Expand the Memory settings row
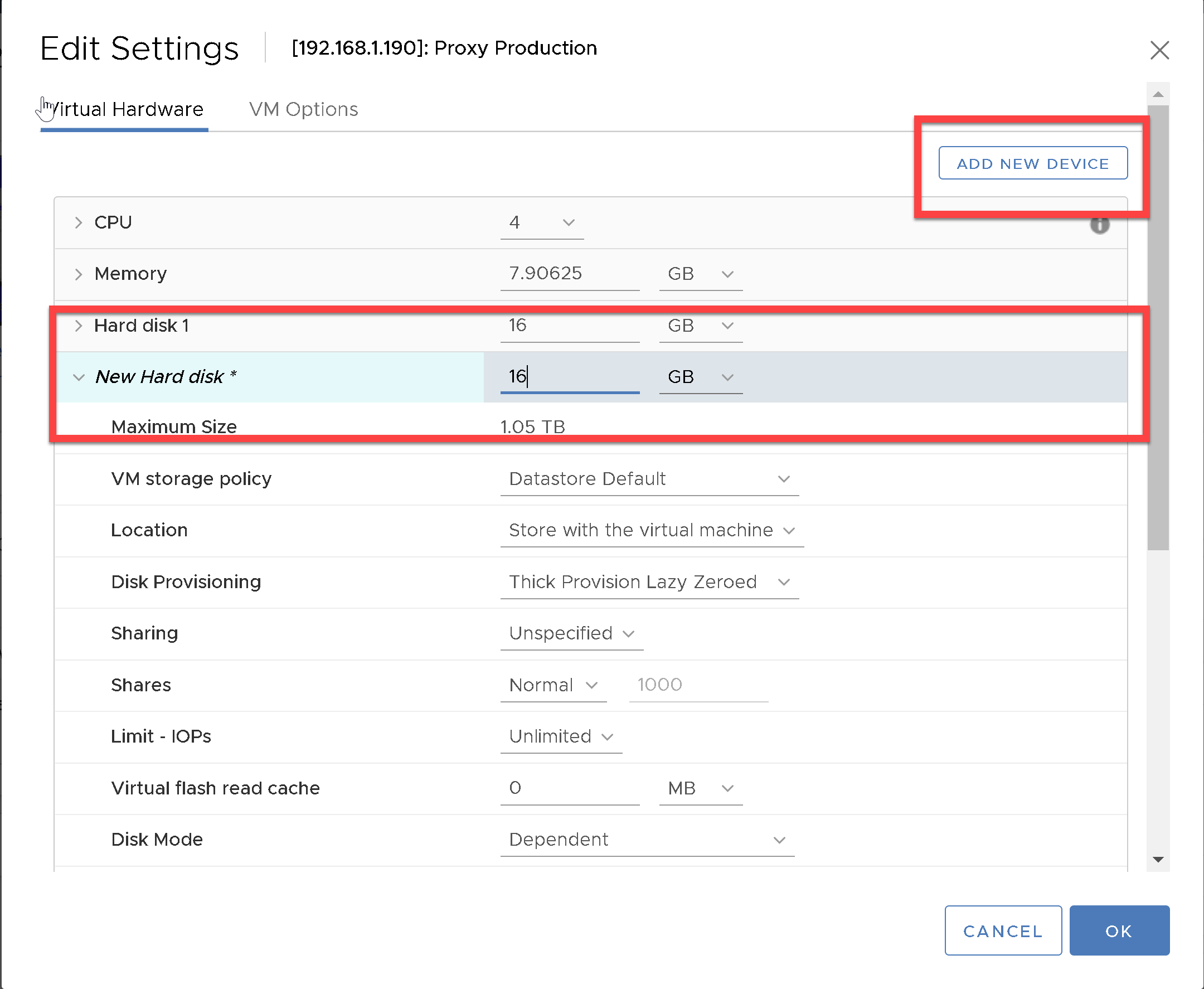The width and height of the screenshot is (1204, 989). (x=79, y=274)
